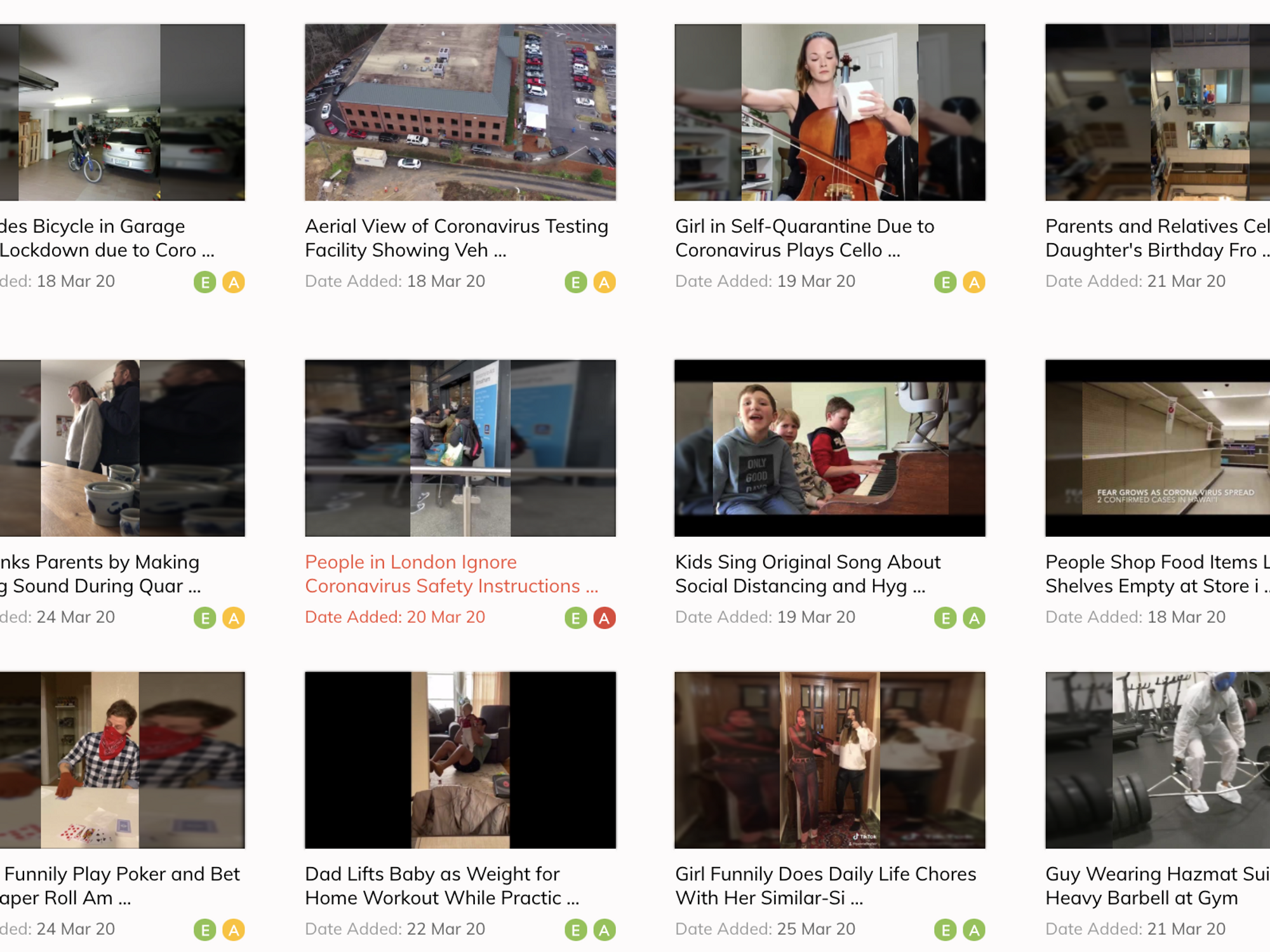Click green A badge on Girl Does Daily Chores card
Image resolution: width=1270 pixels, height=952 pixels.
tap(974, 930)
